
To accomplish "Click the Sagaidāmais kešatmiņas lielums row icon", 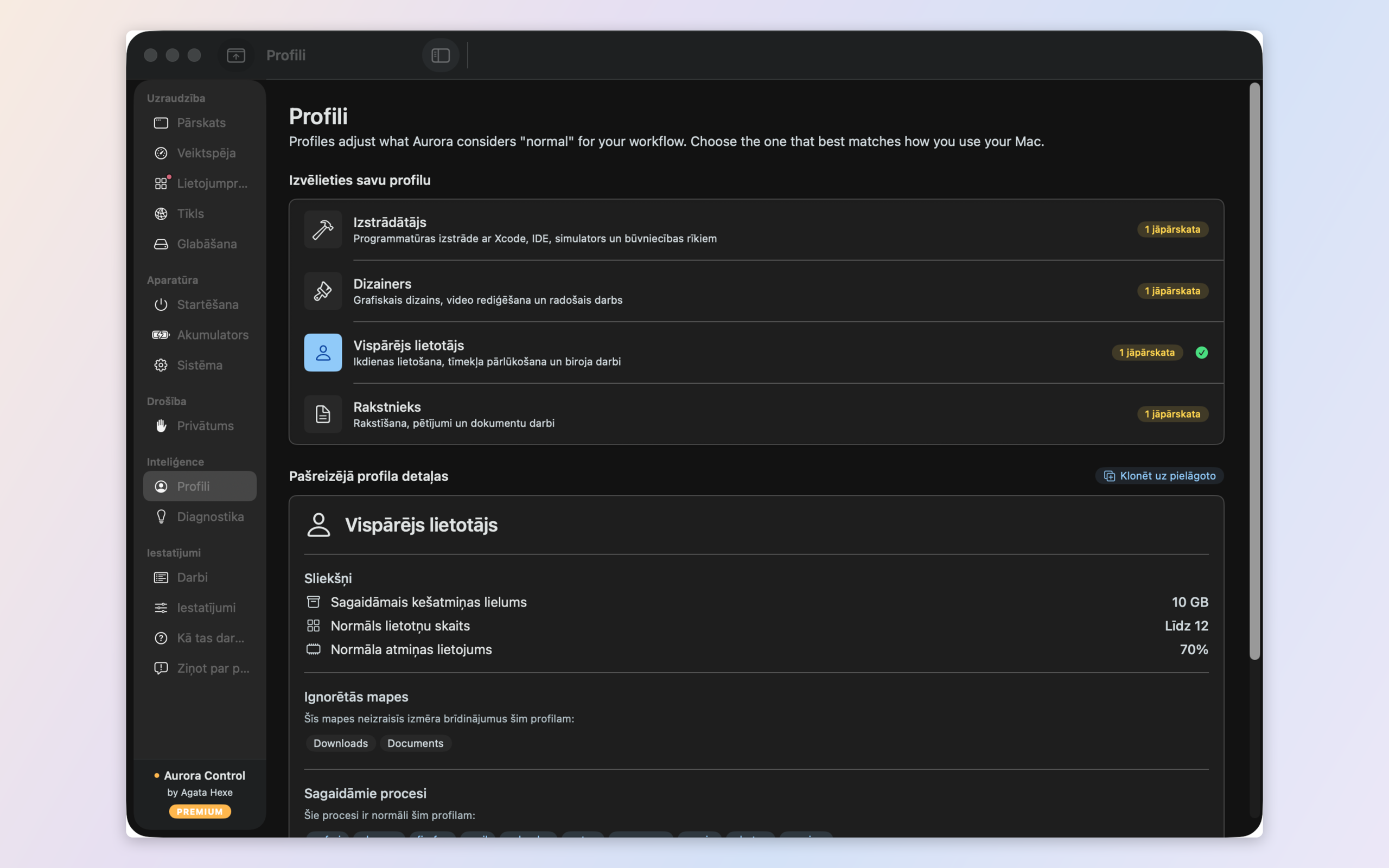I will tap(314, 602).
